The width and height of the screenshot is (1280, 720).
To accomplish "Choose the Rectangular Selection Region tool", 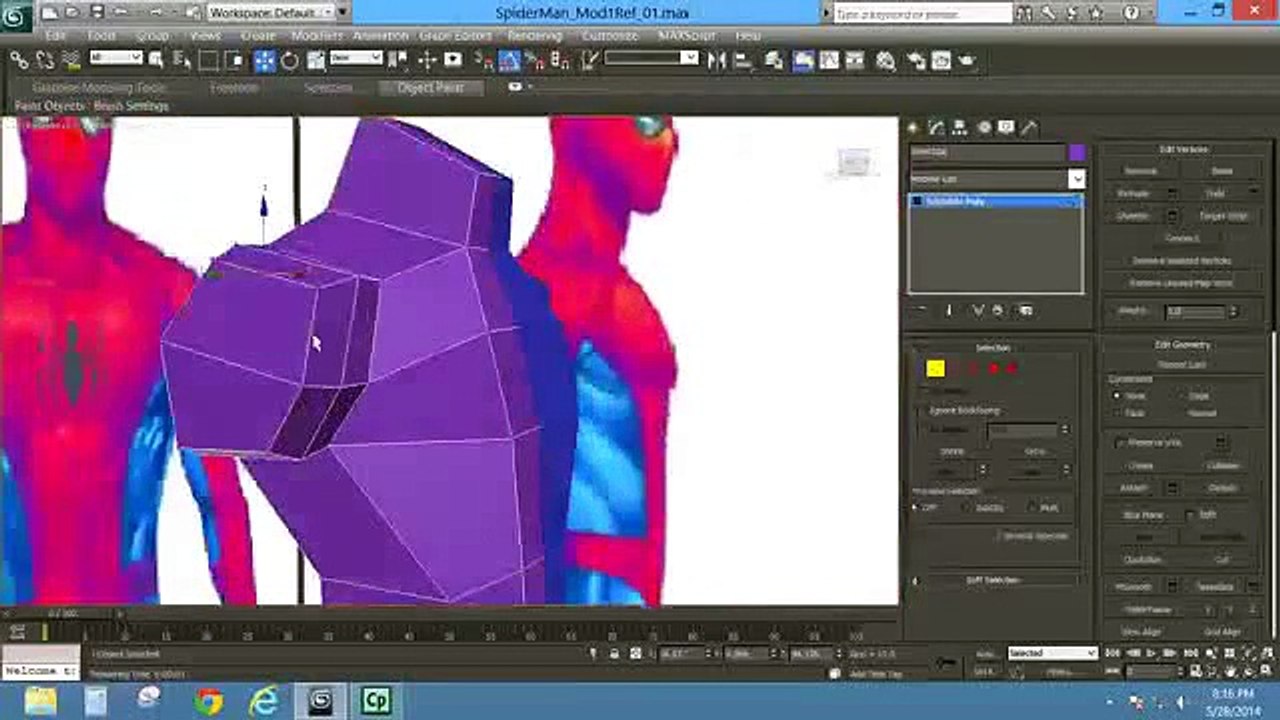I will point(207,60).
